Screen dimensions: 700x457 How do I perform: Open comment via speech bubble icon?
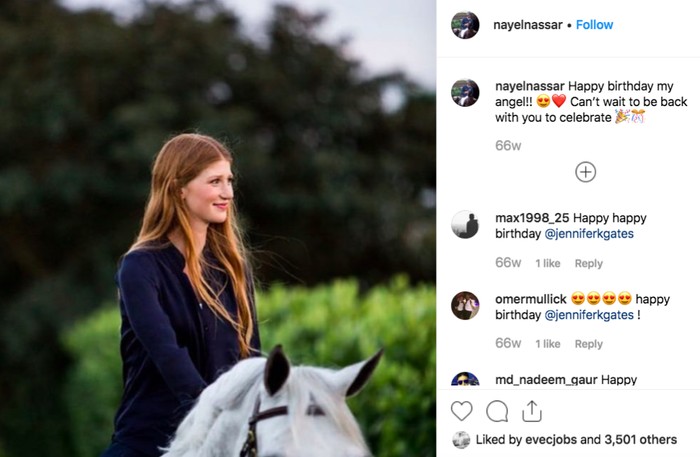pyautogui.click(x=497, y=411)
